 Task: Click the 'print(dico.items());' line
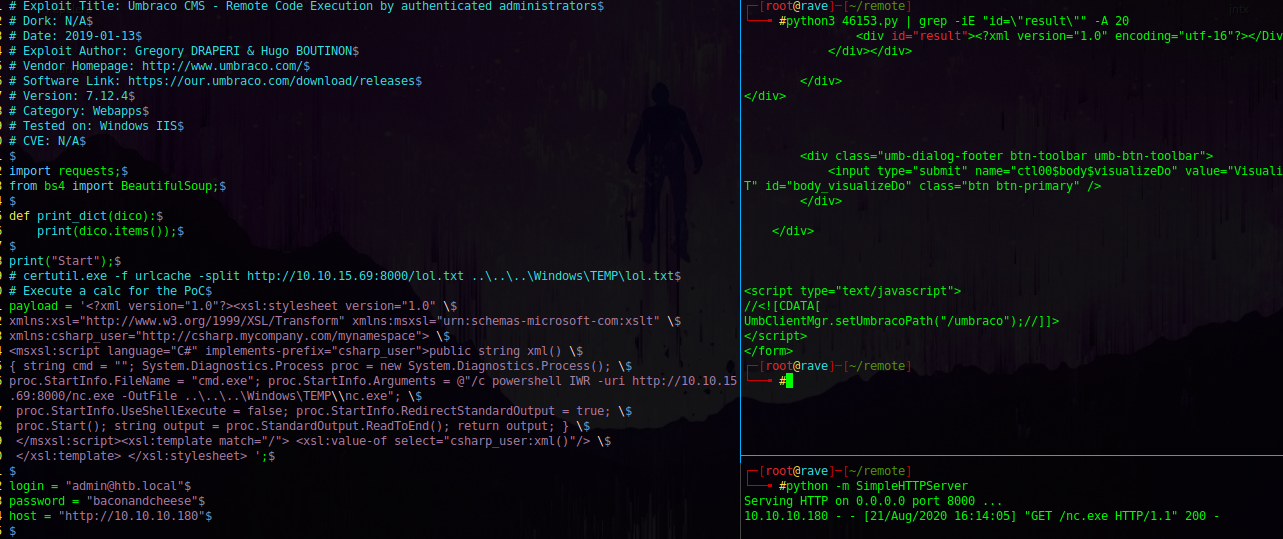click(x=110, y=231)
